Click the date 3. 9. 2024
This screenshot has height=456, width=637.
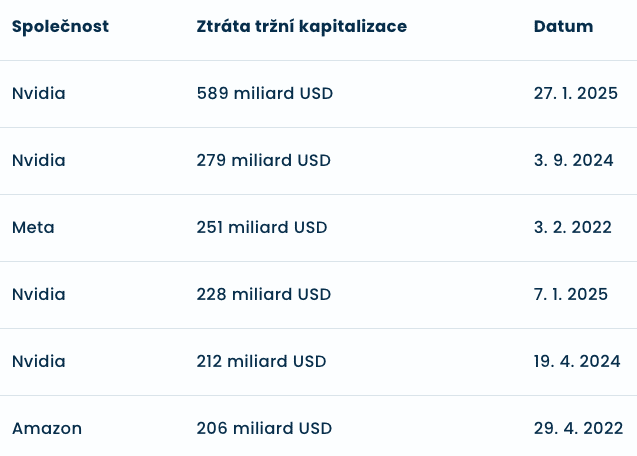pyautogui.click(x=573, y=161)
